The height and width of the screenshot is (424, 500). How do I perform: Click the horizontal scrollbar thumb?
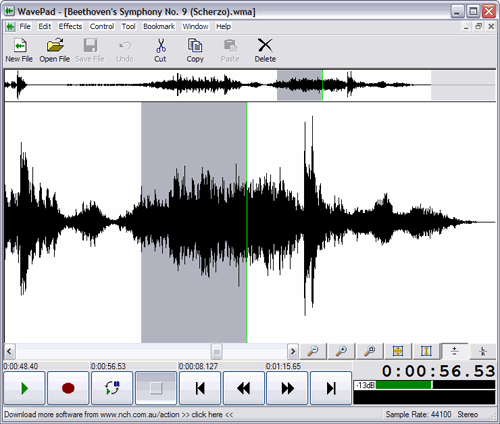(216, 351)
